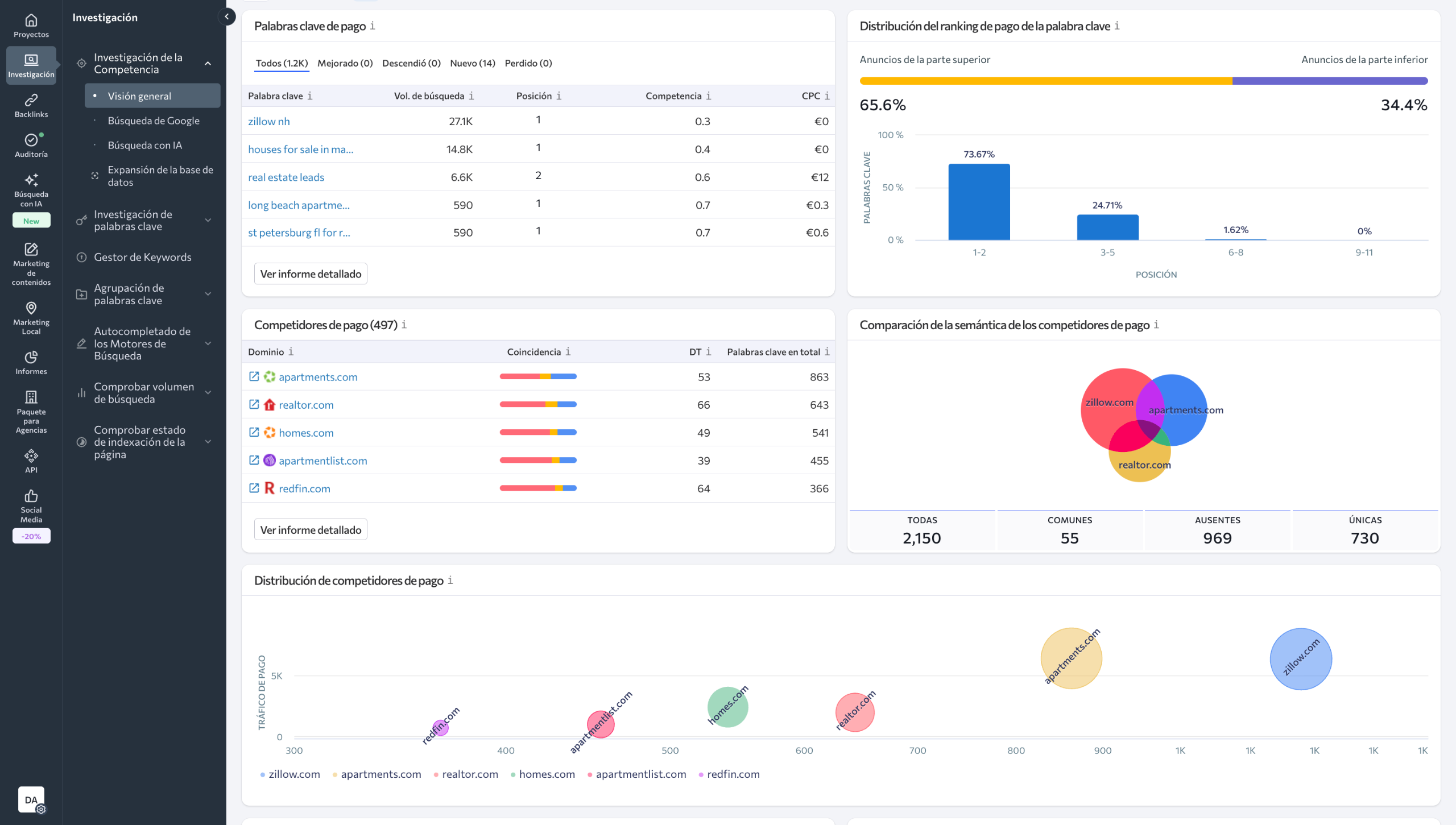The width and height of the screenshot is (1456, 825).
Task: Open Marketing Local pin icon
Action: [x=31, y=308]
